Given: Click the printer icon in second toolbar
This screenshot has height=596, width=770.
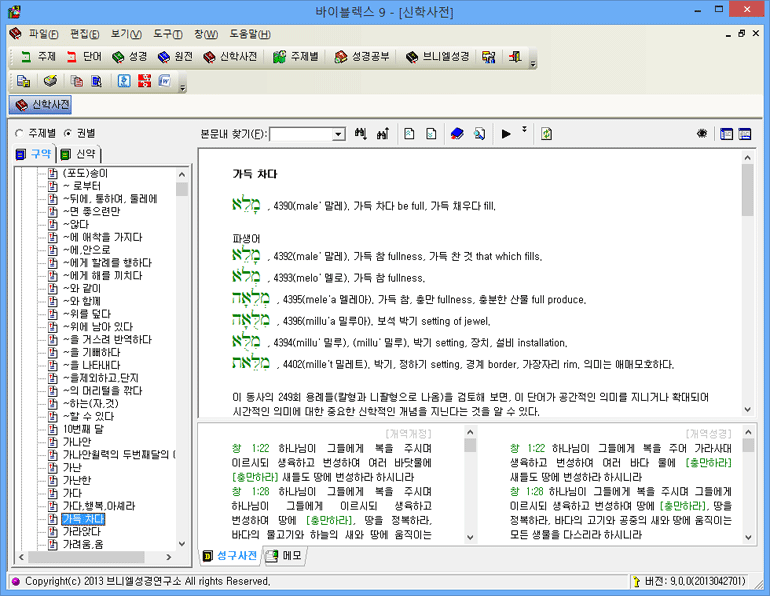Looking at the screenshot, I should (x=50, y=81).
